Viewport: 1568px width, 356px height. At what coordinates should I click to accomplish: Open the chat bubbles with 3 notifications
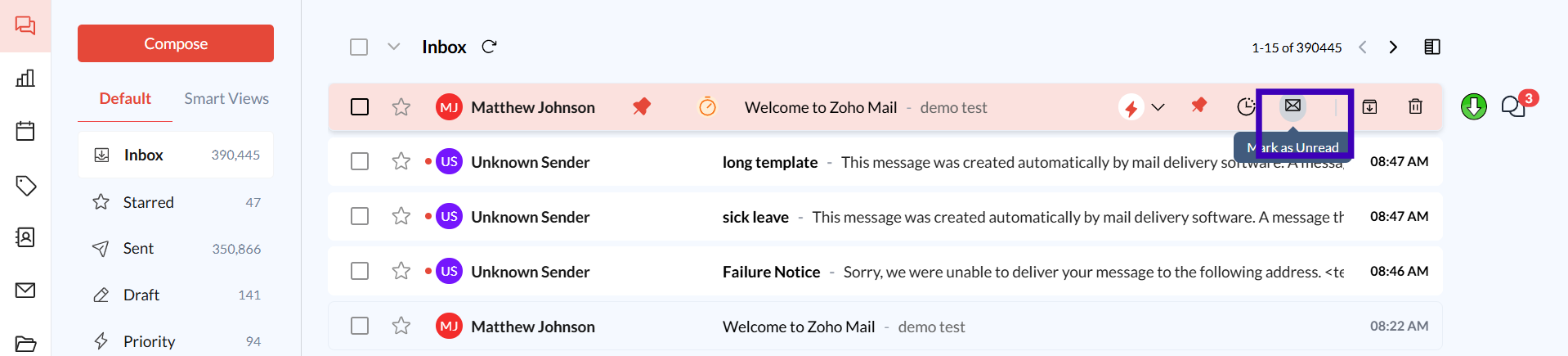pos(1513,106)
